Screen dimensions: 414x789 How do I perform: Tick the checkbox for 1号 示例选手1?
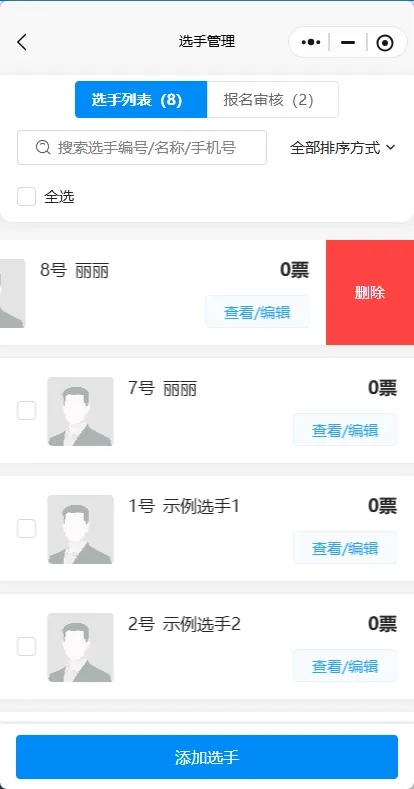27,529
